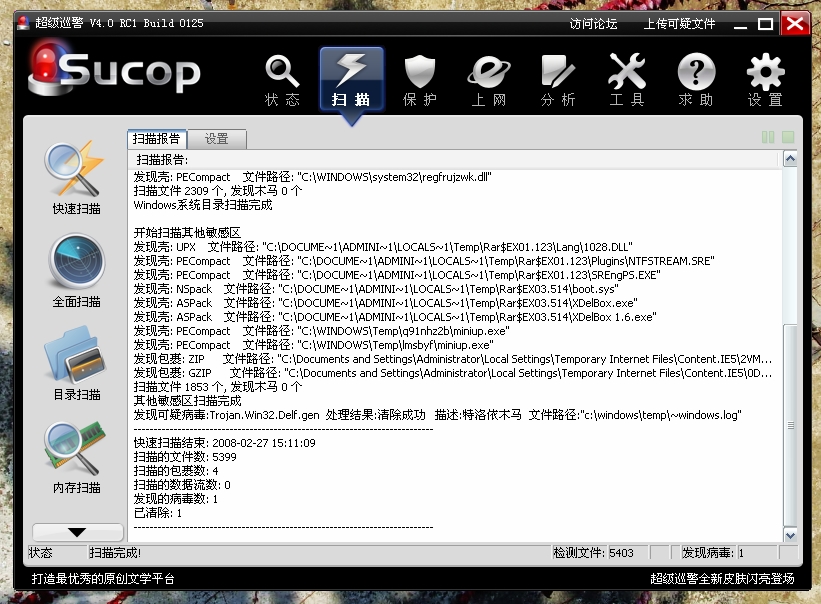Image resolution: width=821 pixels, height=604 pixels.
Task: Start 快速扫描 quick scan
Action: coord(76,178)
